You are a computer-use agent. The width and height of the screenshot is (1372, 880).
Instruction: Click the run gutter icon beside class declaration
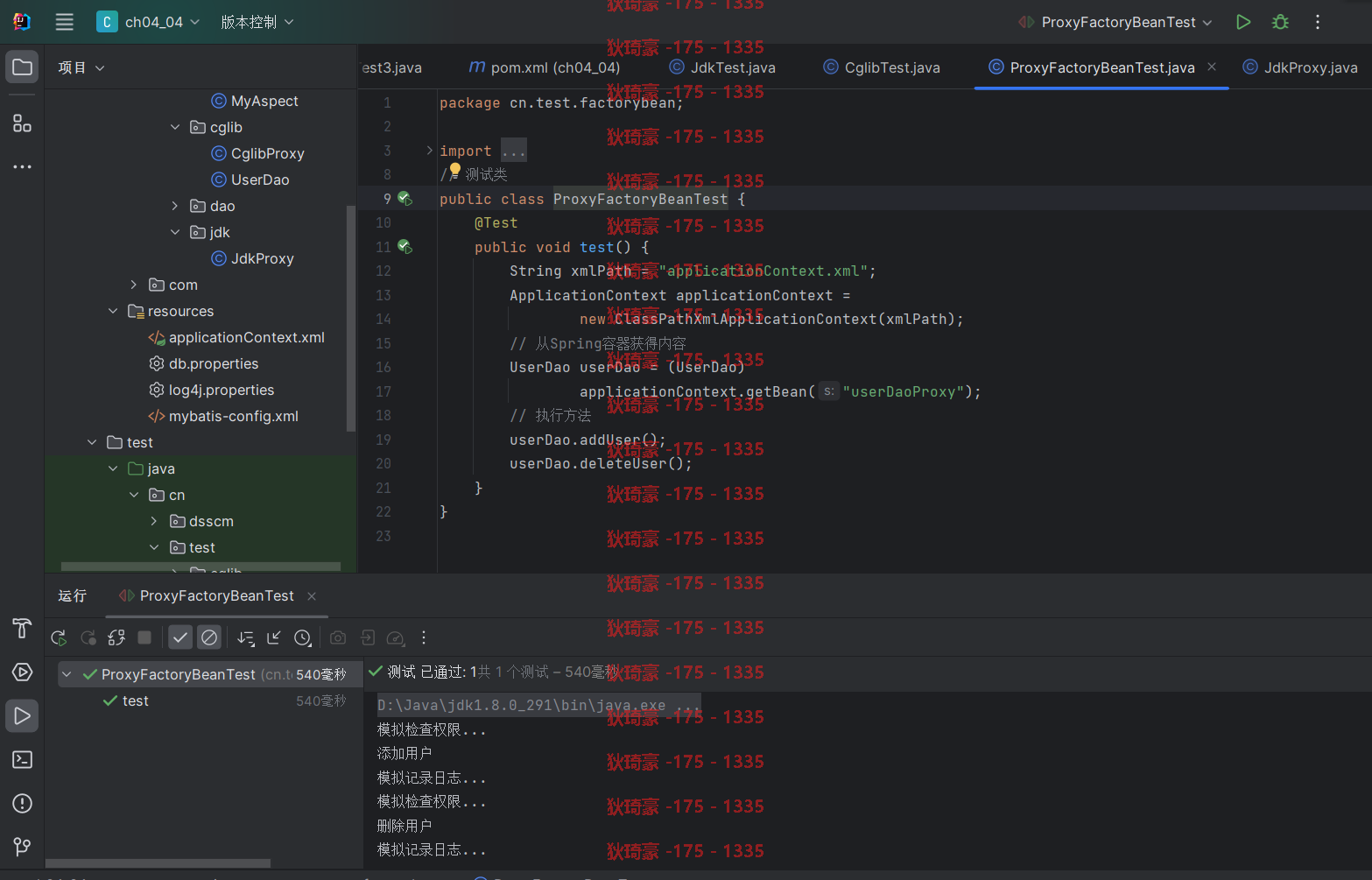coord(405,199)
